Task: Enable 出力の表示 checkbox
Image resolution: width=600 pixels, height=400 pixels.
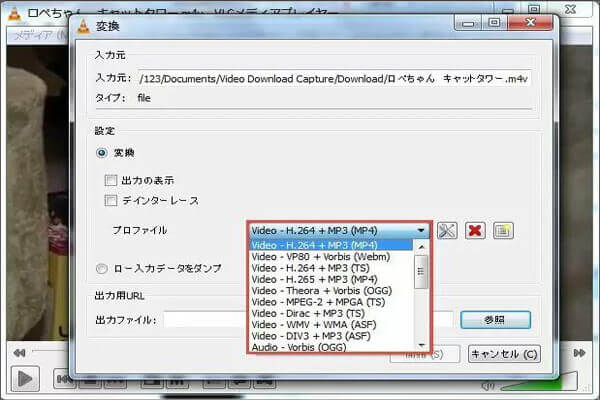Action: click(111, 180)
